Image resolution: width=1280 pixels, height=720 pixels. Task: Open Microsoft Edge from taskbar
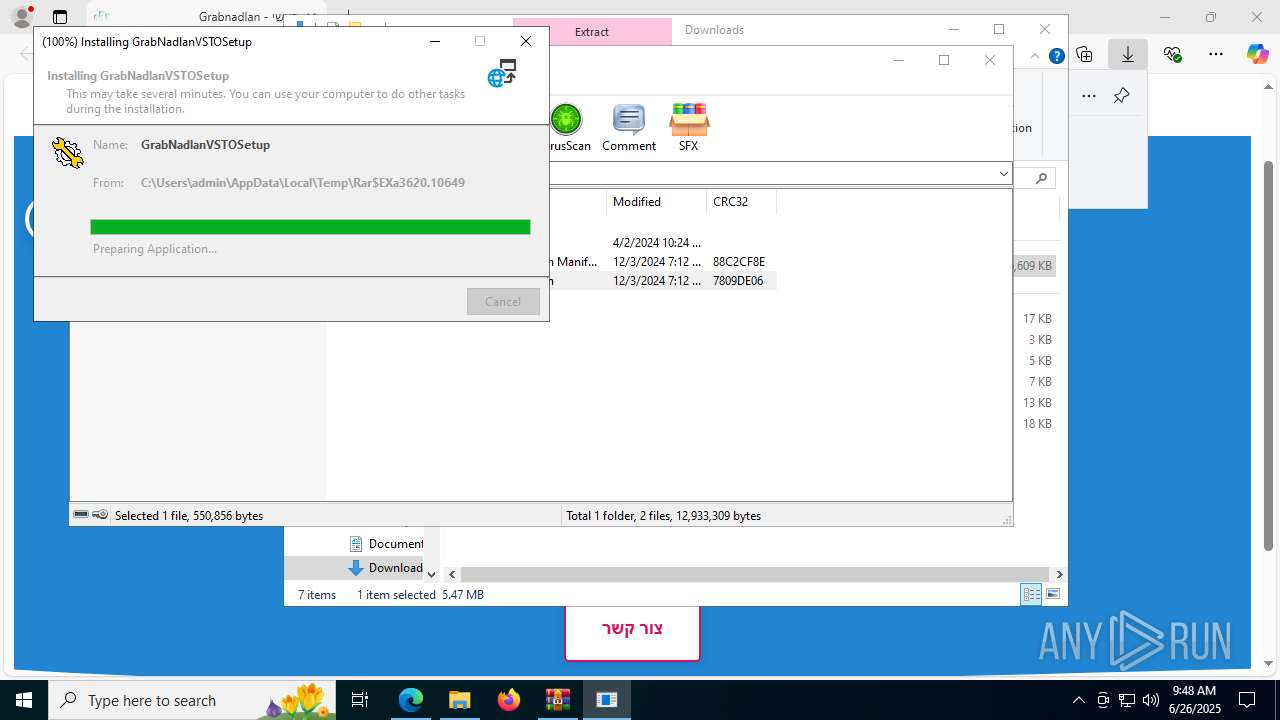click(411, 700)
